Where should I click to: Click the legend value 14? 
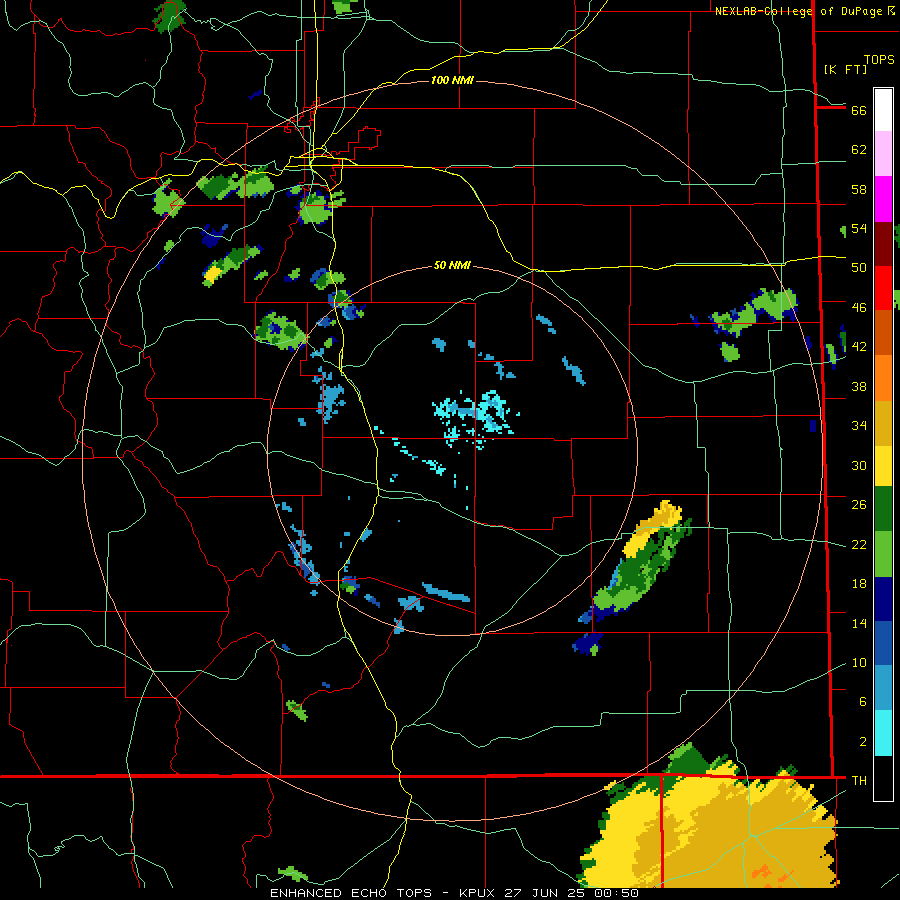[x=859, y=623]
